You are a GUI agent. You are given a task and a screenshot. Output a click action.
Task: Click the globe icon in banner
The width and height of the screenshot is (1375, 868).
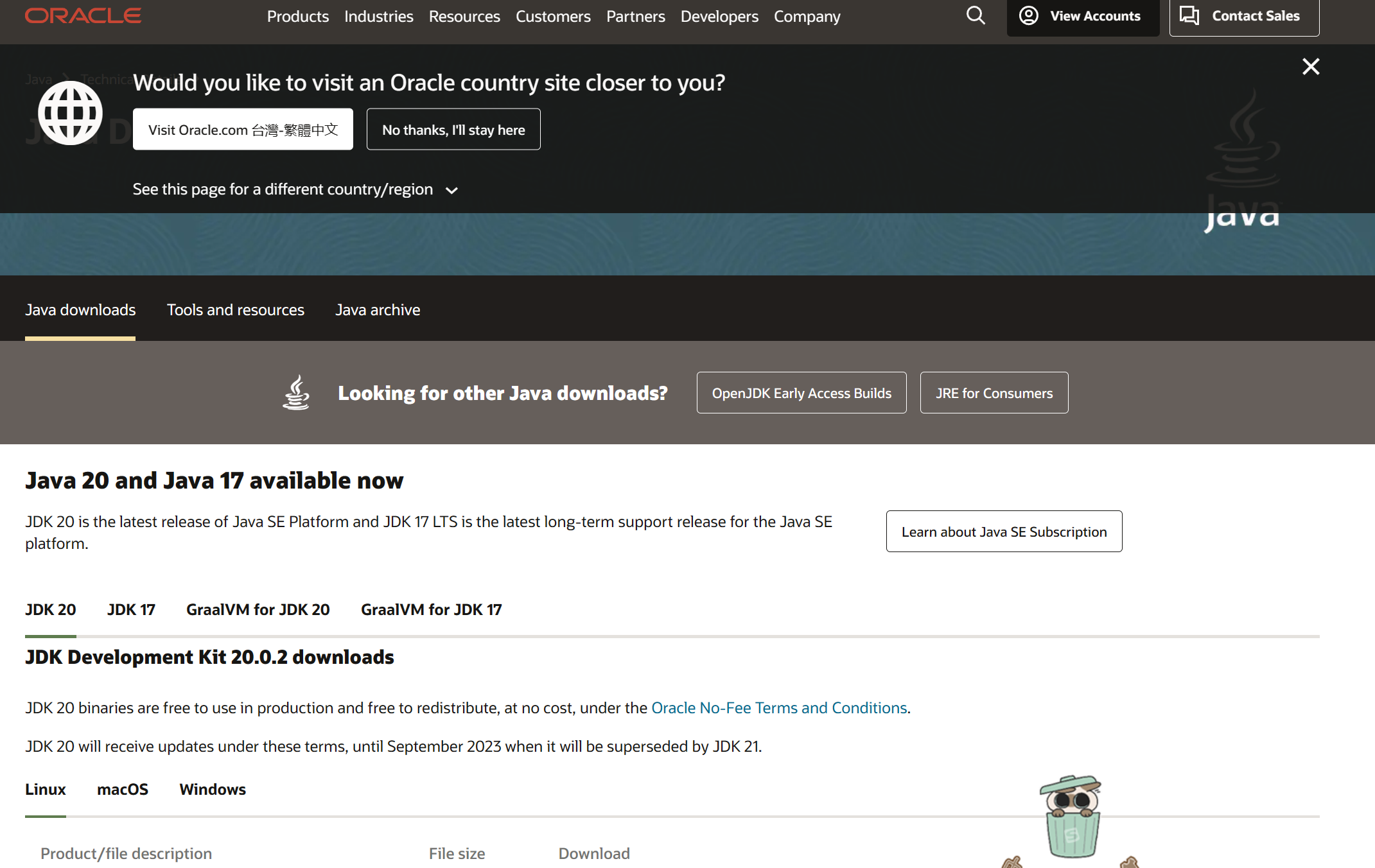coord(70,113)
